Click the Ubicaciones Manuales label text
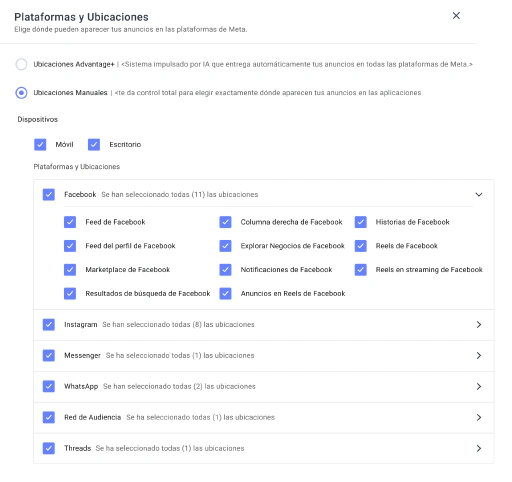The width and height of the screenshot is (512, 482). [70, 93]
